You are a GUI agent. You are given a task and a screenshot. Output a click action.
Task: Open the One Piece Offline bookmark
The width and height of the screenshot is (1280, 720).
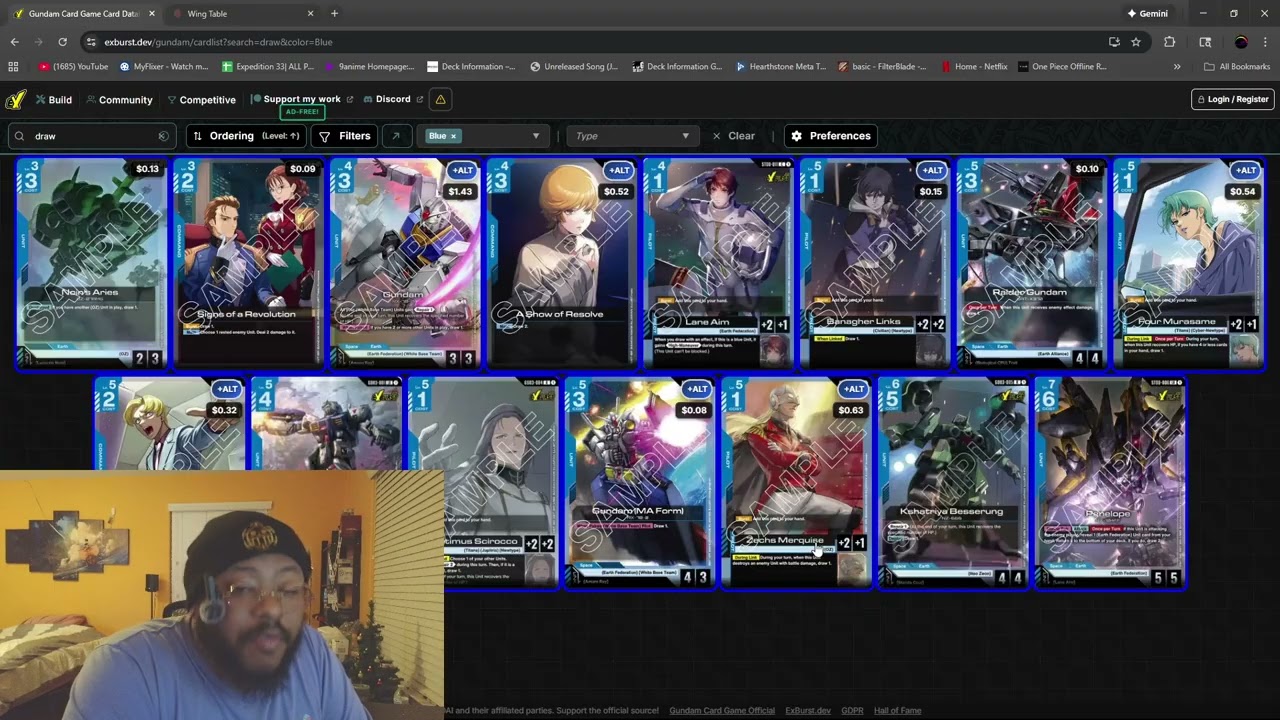click(1062, 67)
